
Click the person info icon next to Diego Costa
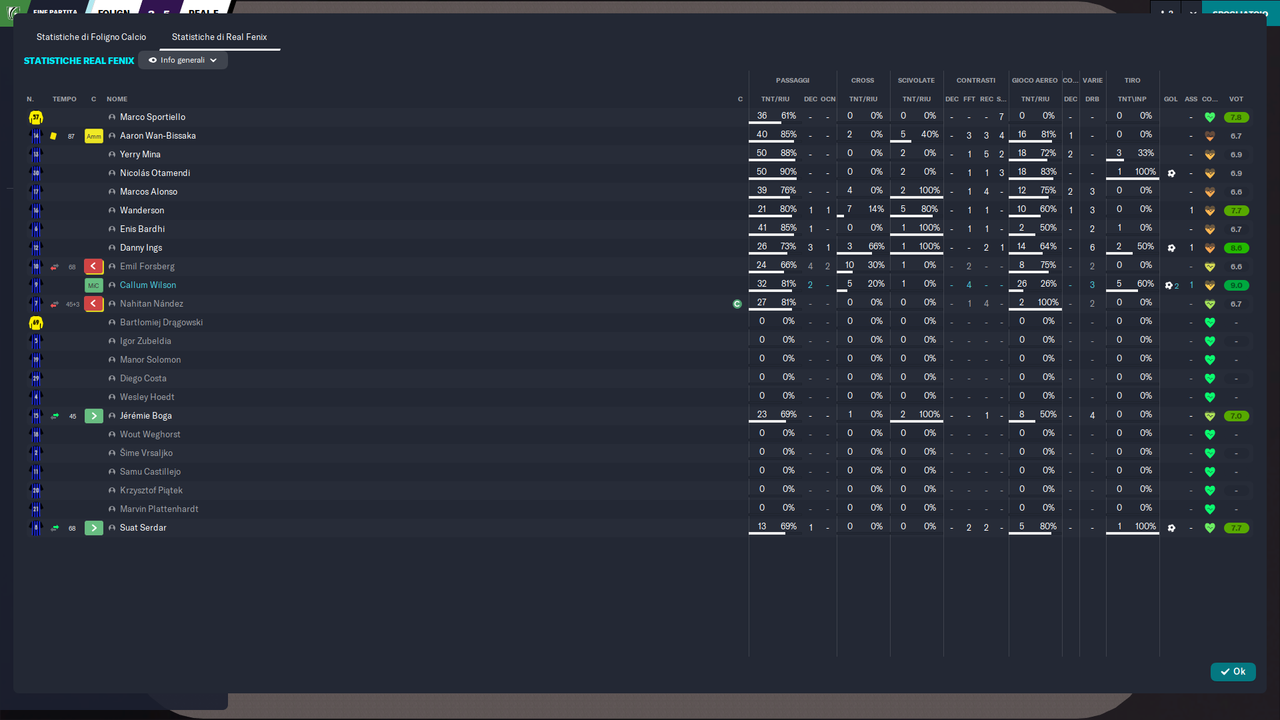[112, 379]
